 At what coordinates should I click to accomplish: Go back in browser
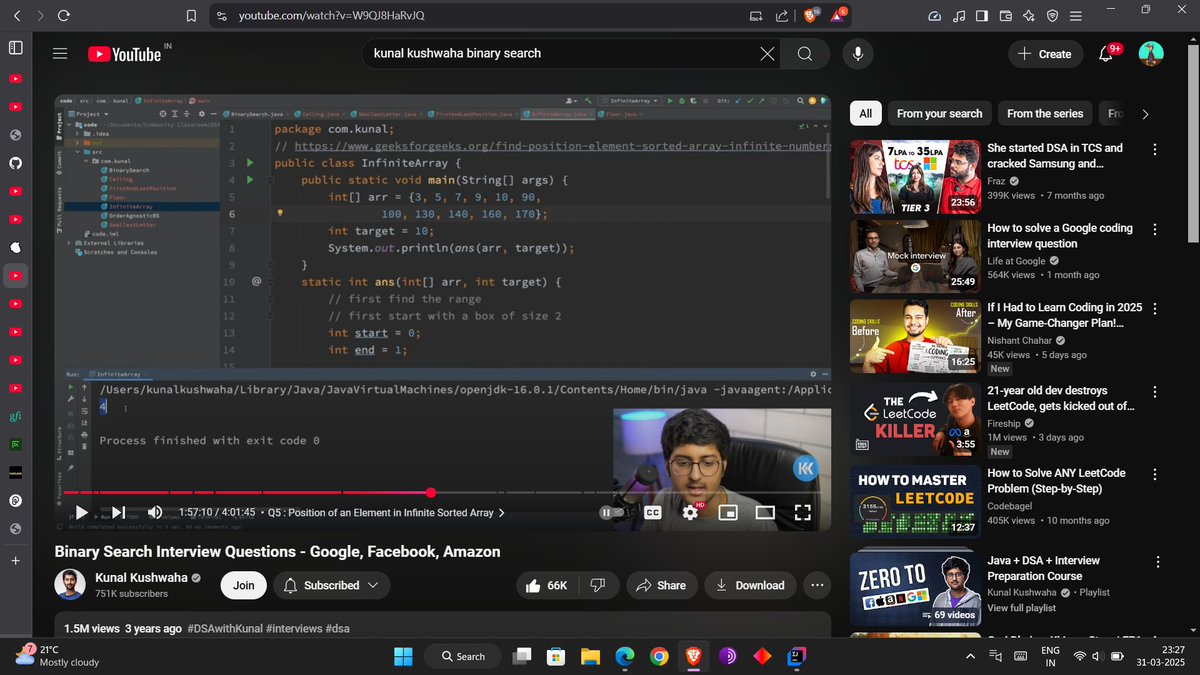pyautogui.click(x=16, y=16)
